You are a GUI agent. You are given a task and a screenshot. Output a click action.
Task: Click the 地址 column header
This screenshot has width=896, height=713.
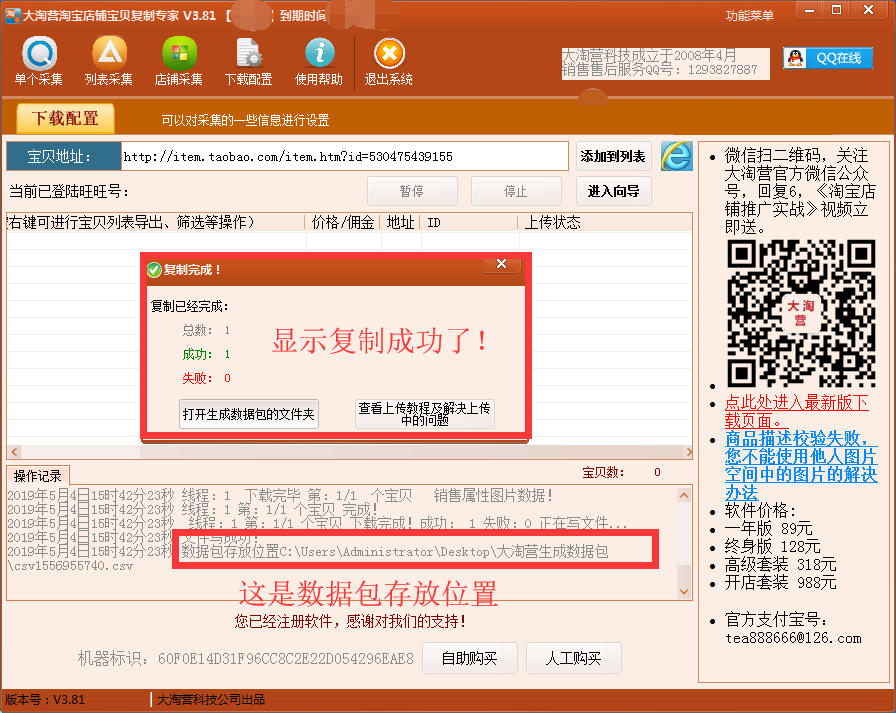(400, 222)
